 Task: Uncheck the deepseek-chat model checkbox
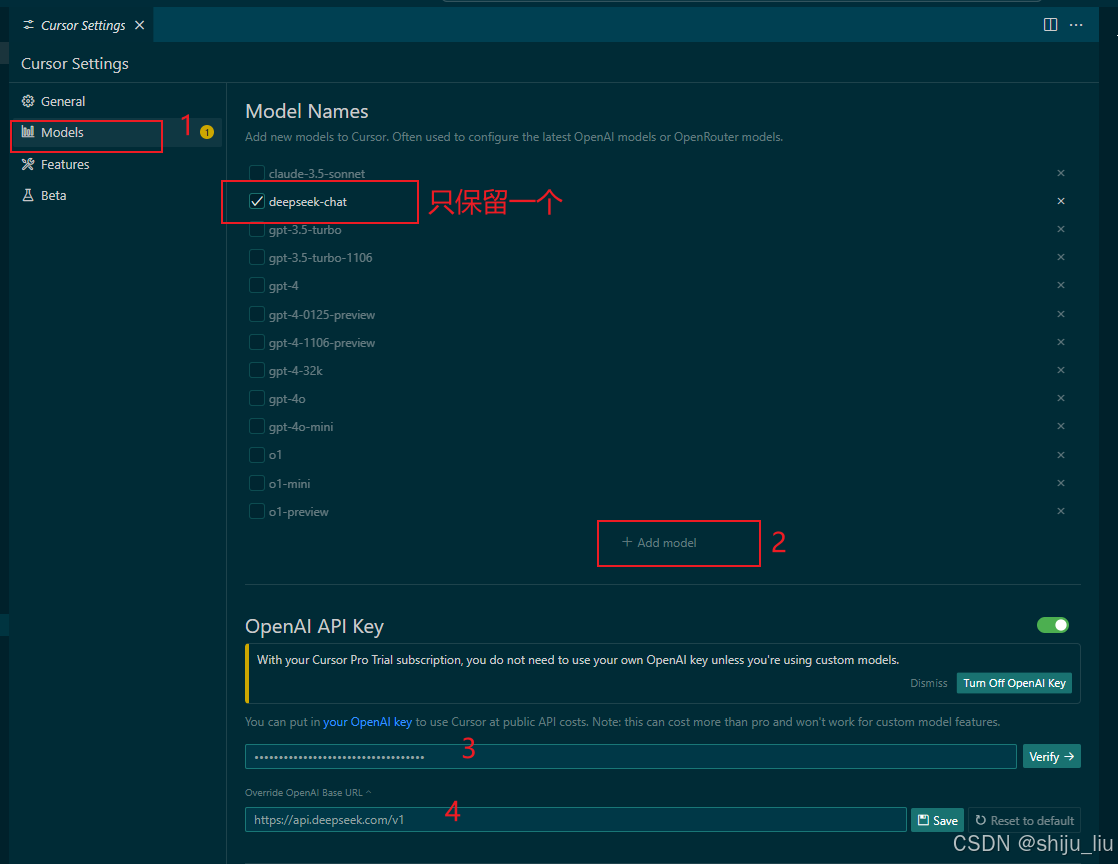[257, 202]
